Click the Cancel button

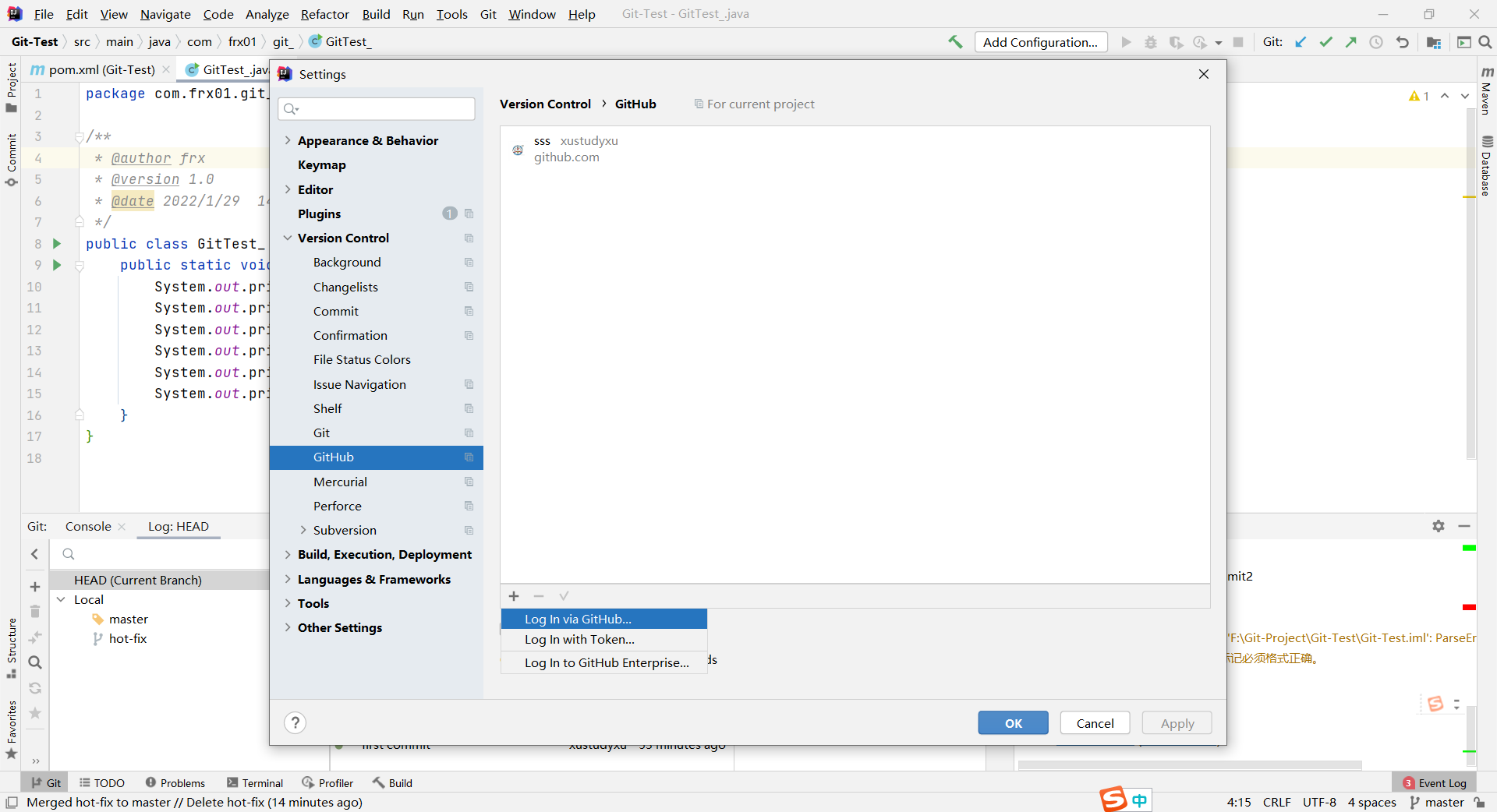pos(1095,723)
